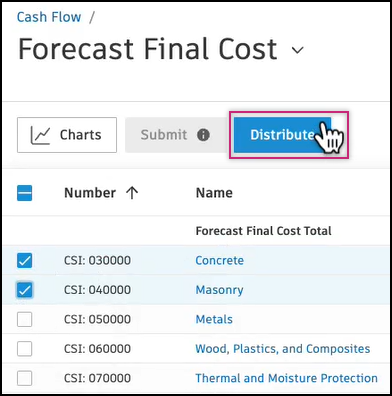Open the Concrete link
392x396 pixels.
(x=219, y=260)
